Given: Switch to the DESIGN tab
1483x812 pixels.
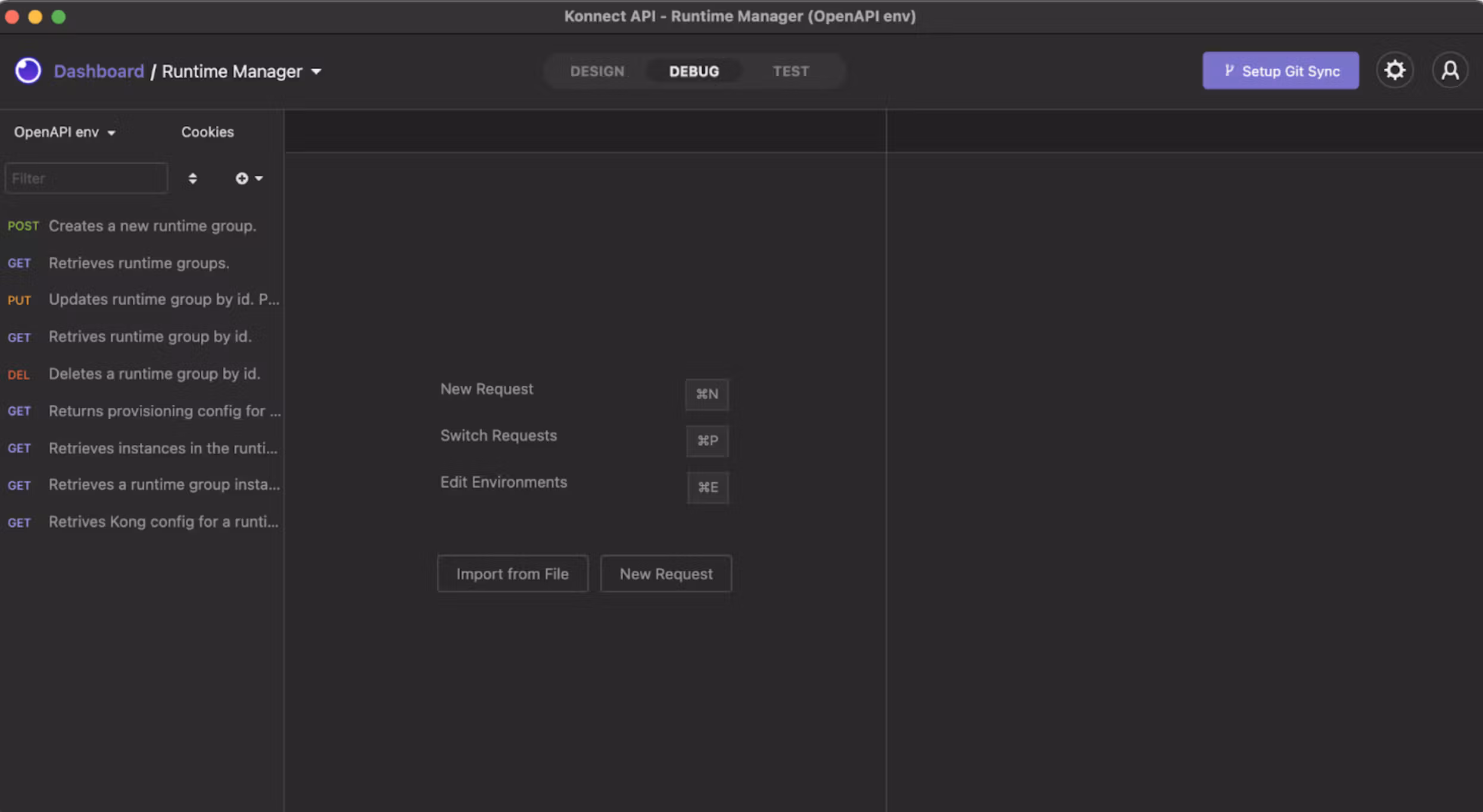Looking at the screenshot, I should click(x=597, y=71).
